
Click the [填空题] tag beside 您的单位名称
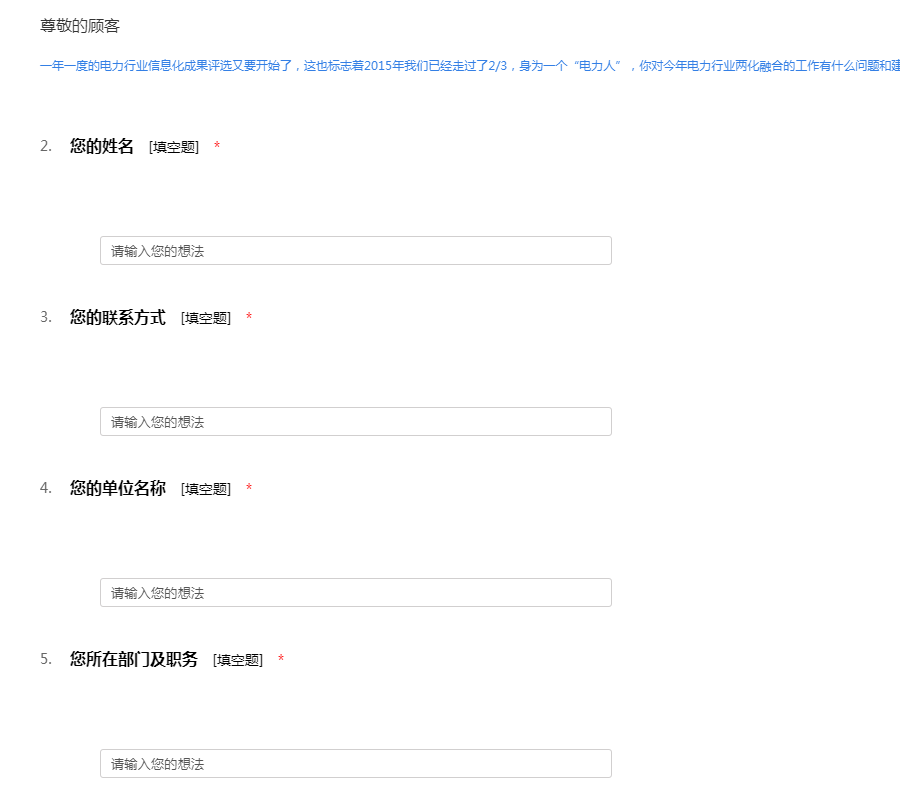206,490
